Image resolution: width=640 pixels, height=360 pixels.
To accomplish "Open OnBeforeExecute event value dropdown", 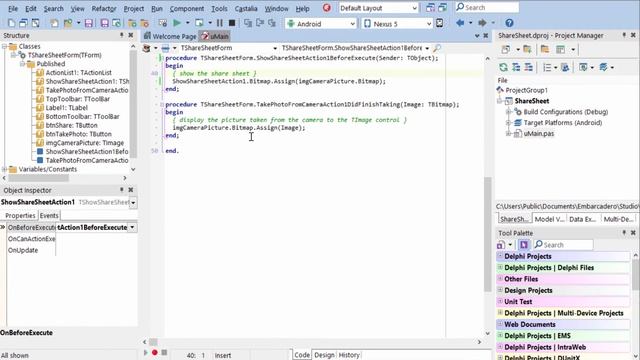I will [132, 227].
